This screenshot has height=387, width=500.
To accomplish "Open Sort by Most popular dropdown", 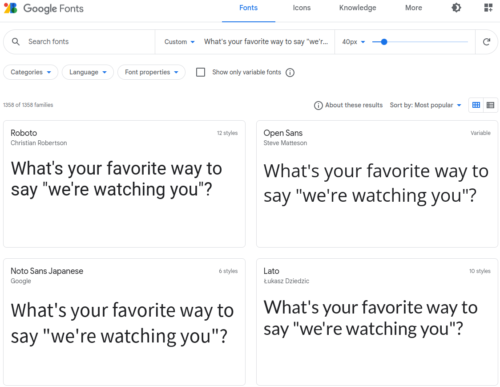I will tap(425, 105).
